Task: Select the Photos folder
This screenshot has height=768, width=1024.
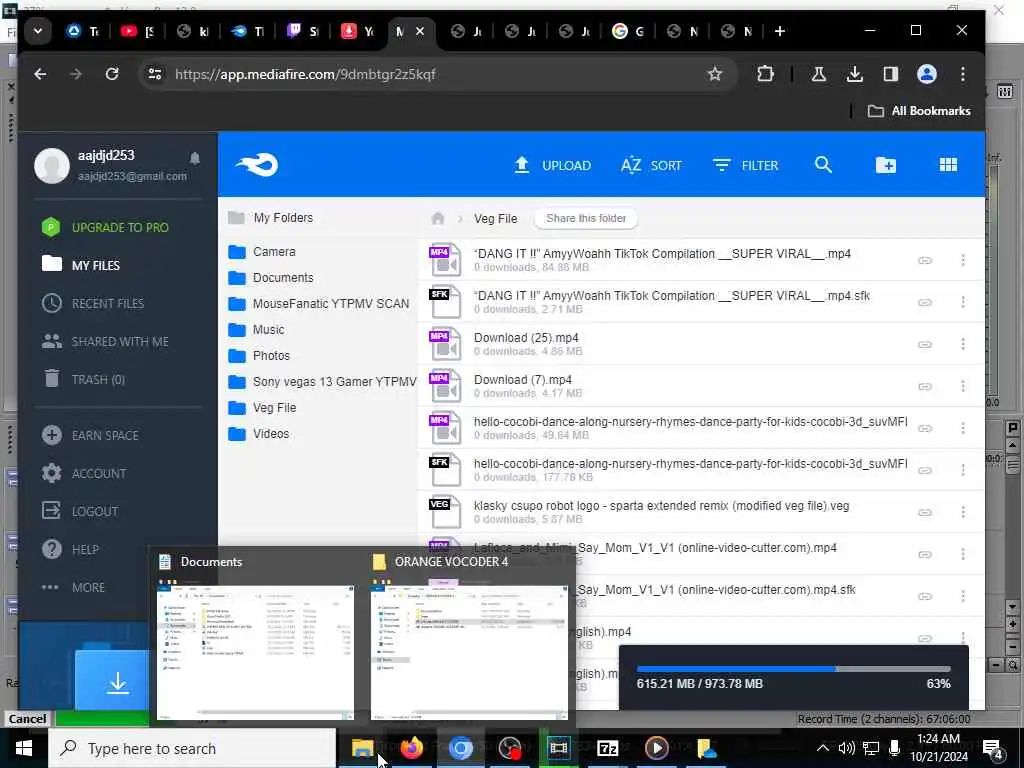Action: click(259, 356)
